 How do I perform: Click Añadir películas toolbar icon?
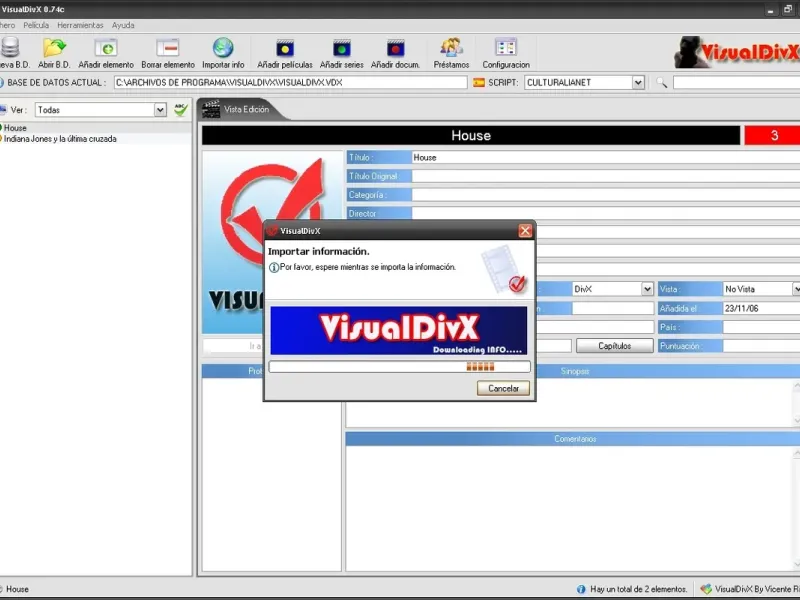click(285, 48)
